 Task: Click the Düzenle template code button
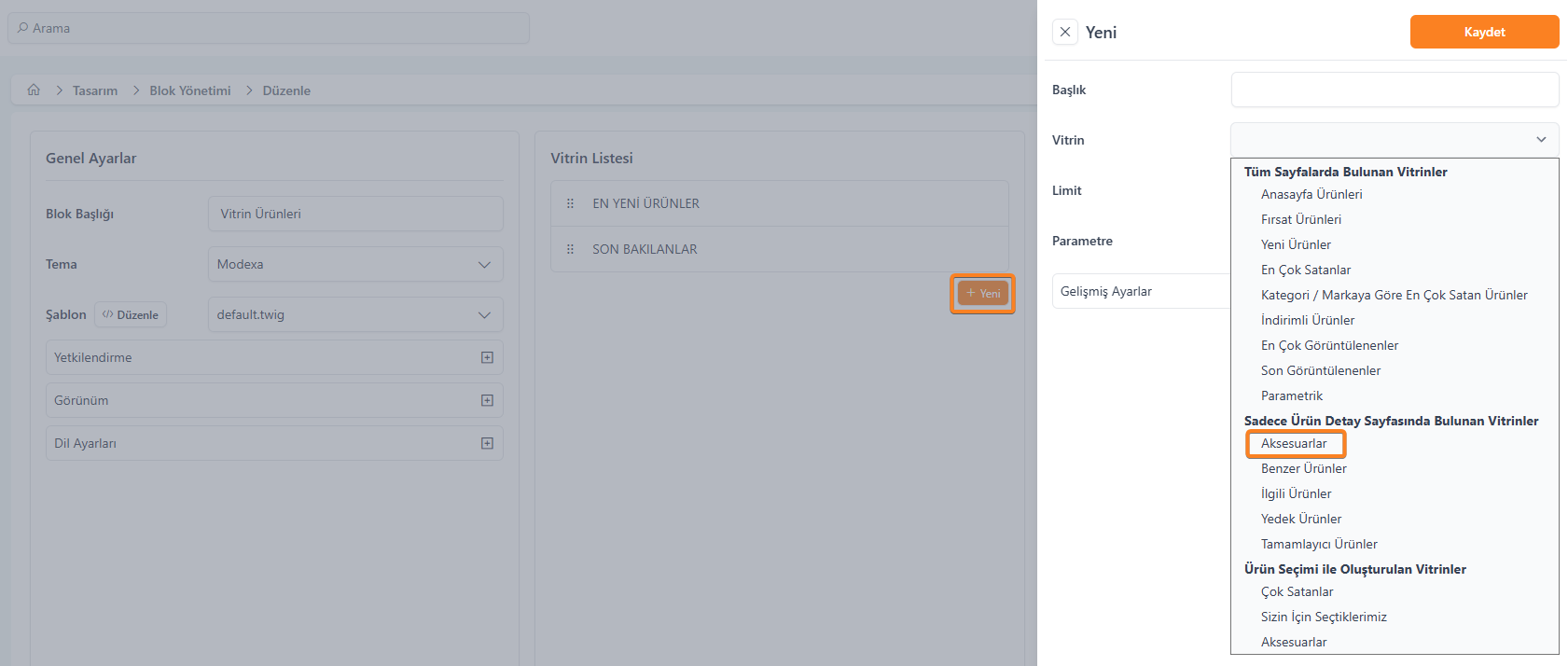[x=131, y=314]
